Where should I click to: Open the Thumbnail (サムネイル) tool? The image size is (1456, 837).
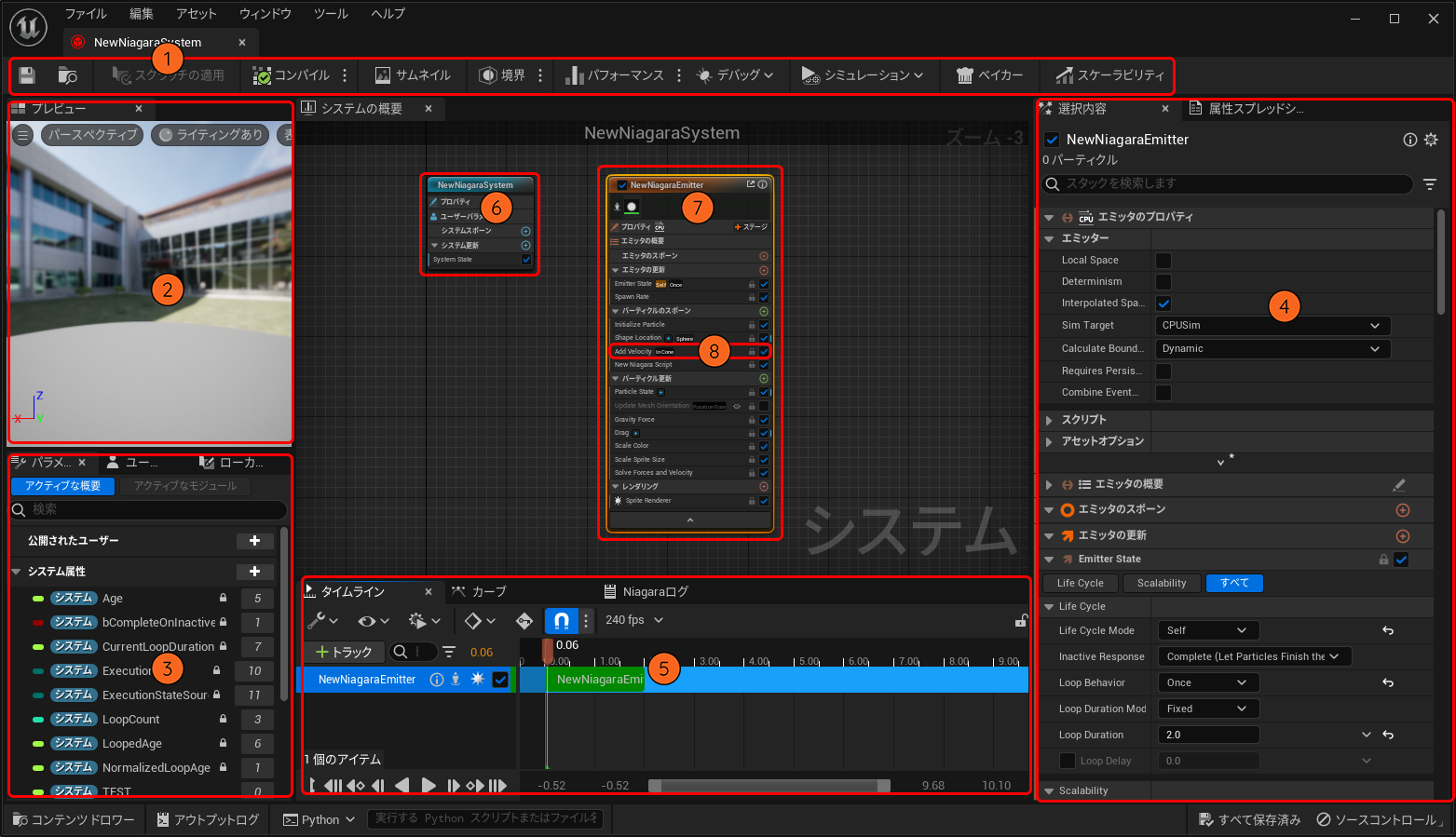tap(413, 75)
